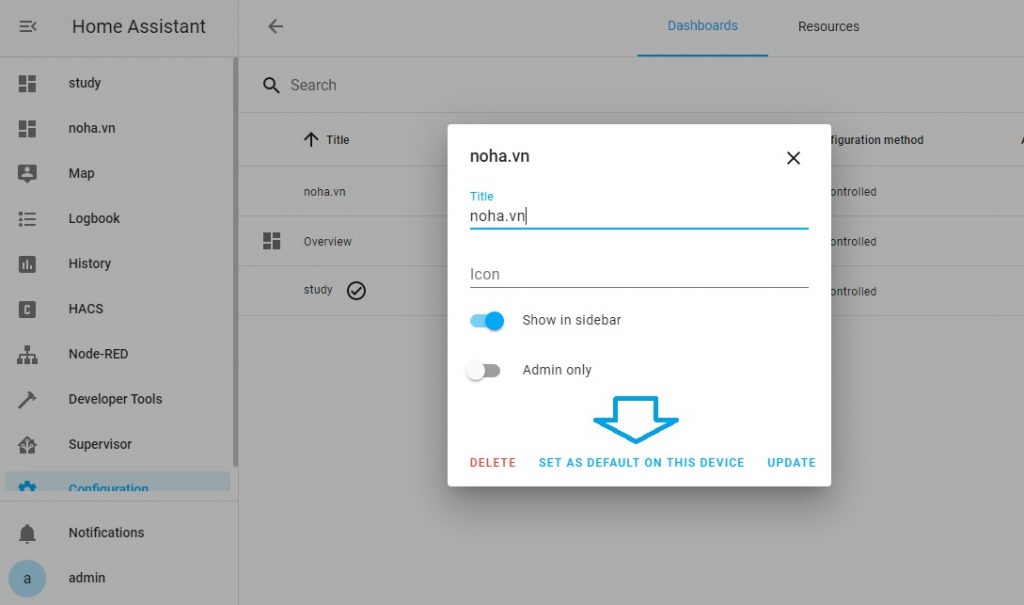This screenshot has height=605, width=1024.
Task: Close the noha.vn dialog
Action: 793,158
